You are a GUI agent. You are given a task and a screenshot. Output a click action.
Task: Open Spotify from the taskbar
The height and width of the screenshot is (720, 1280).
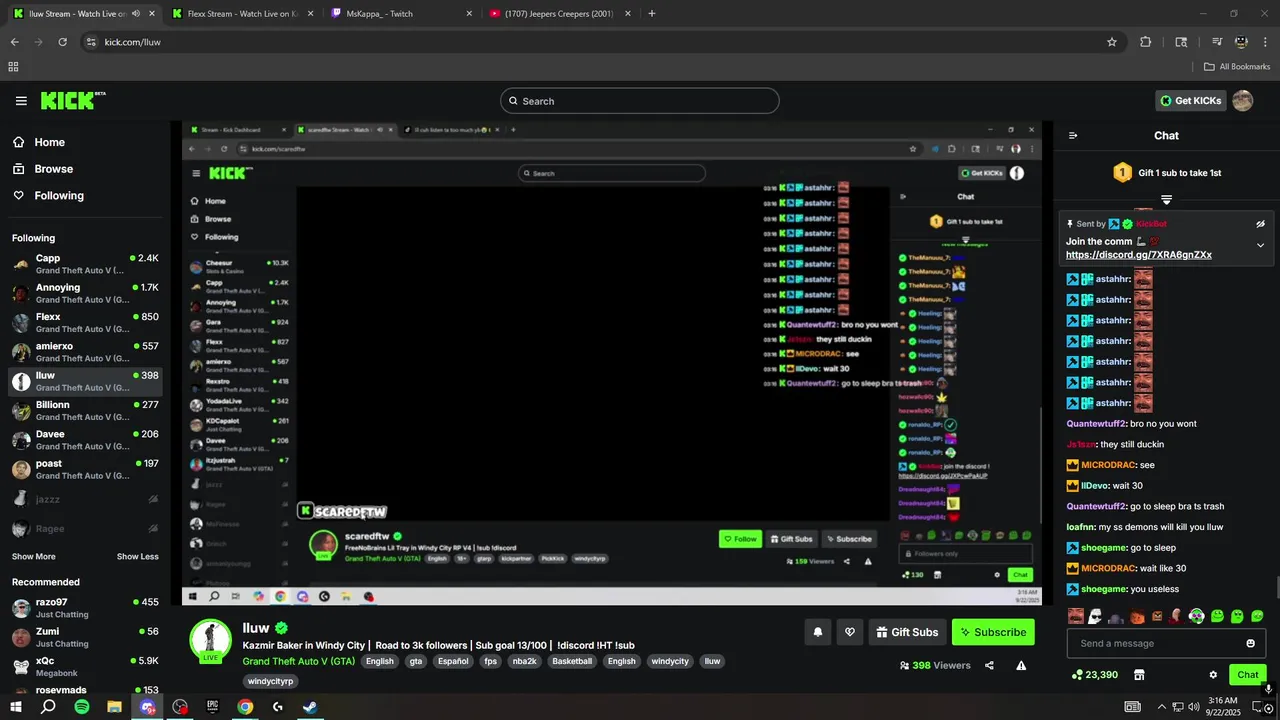click(81, 707)
